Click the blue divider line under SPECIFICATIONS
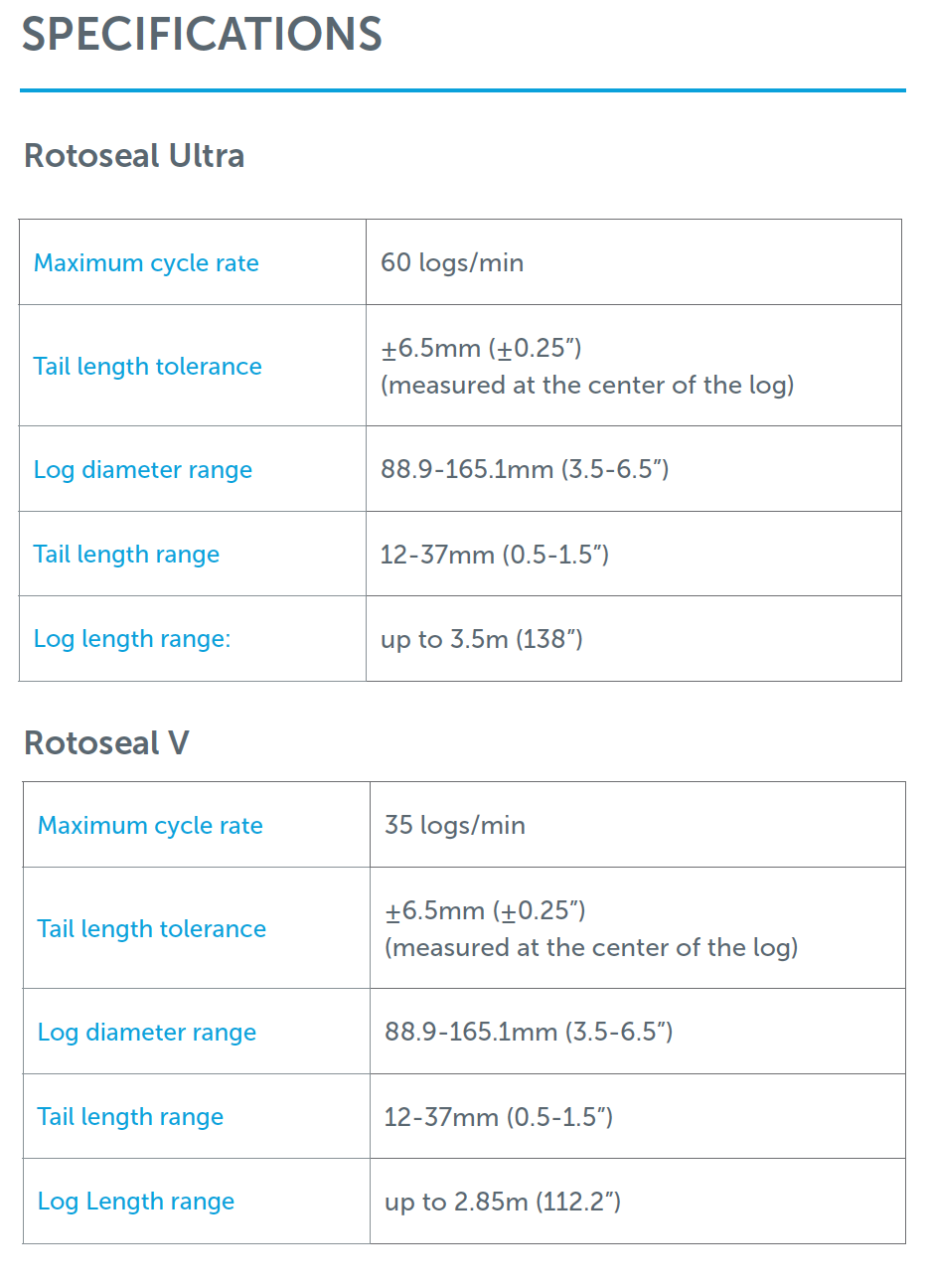 [463, 90]
